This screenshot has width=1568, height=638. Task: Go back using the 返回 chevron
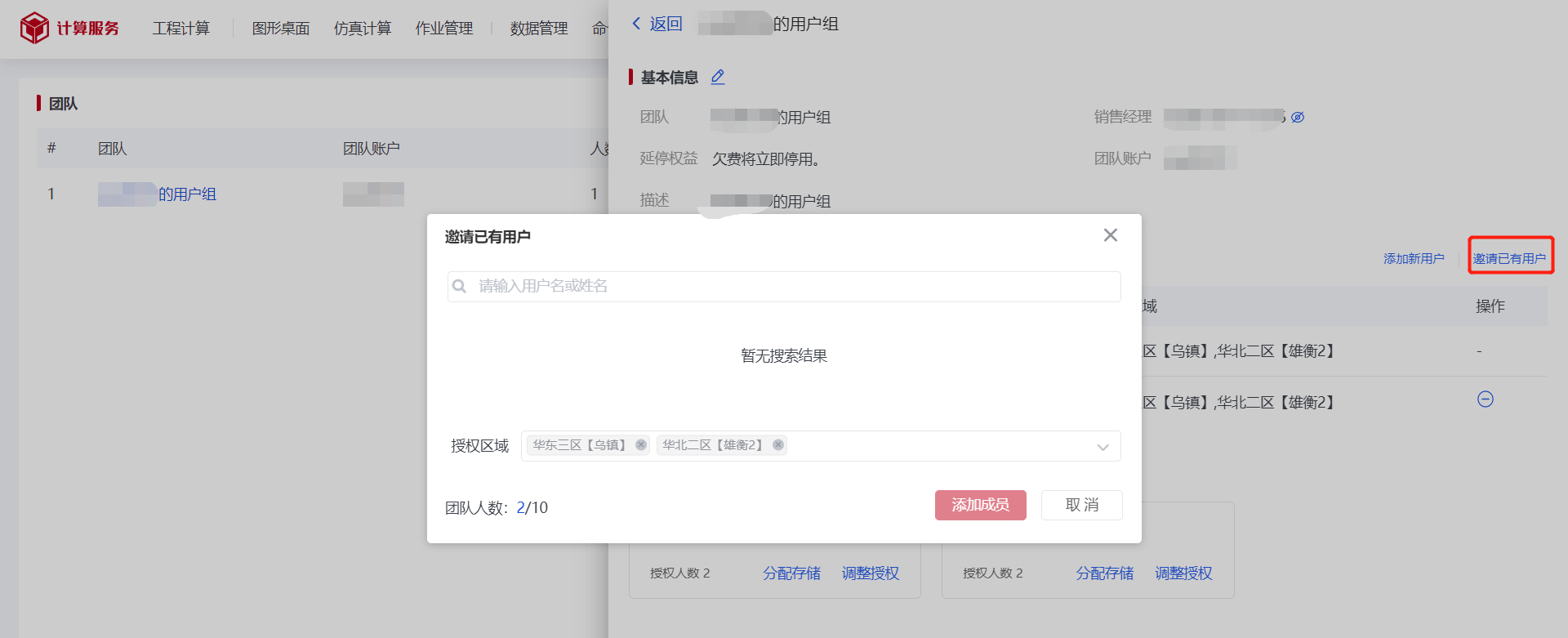click(637, 24)
